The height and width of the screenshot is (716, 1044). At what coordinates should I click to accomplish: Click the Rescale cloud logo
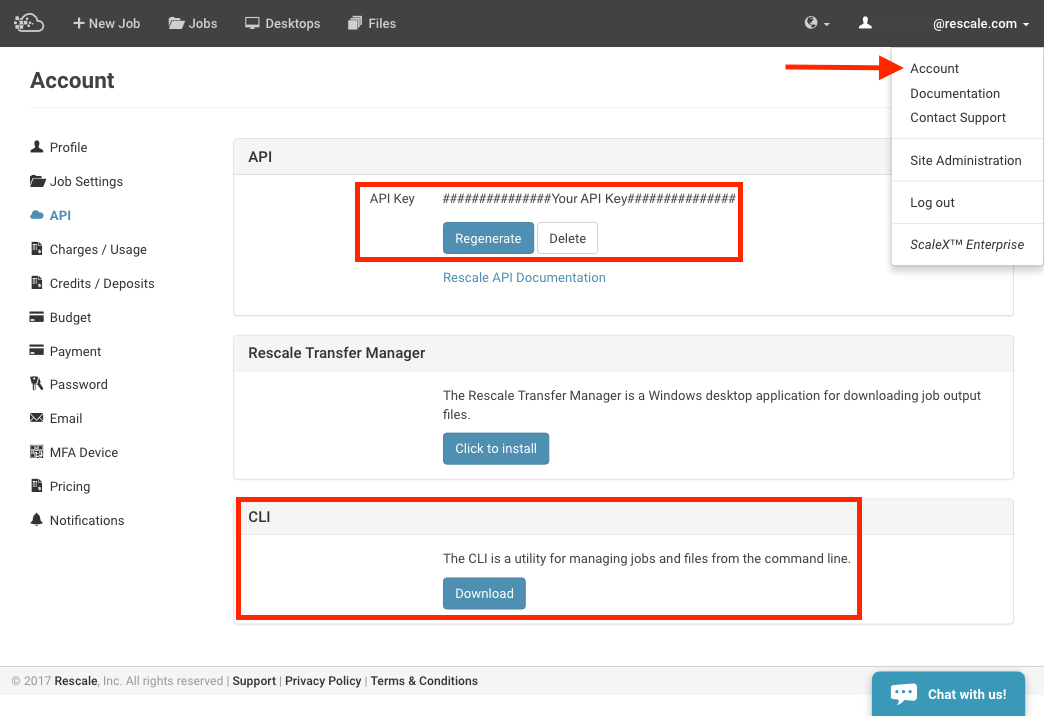click(x=29, y=23)
